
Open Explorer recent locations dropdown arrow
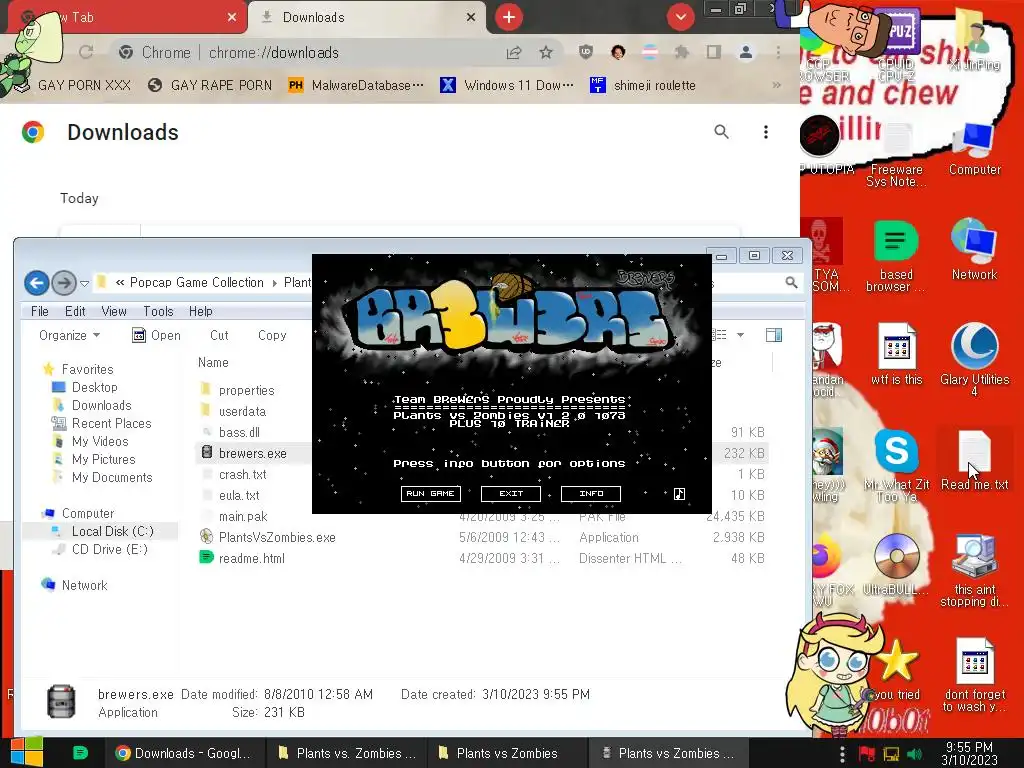tap(84, 283)
